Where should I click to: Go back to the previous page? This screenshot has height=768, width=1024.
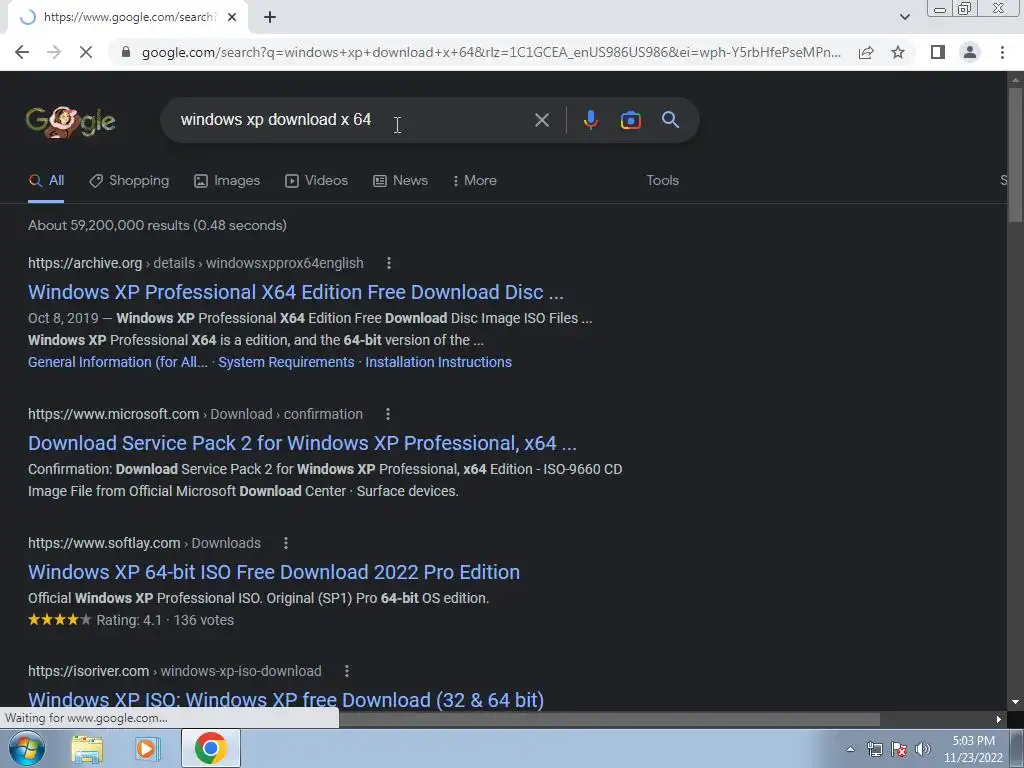(22, 52)
